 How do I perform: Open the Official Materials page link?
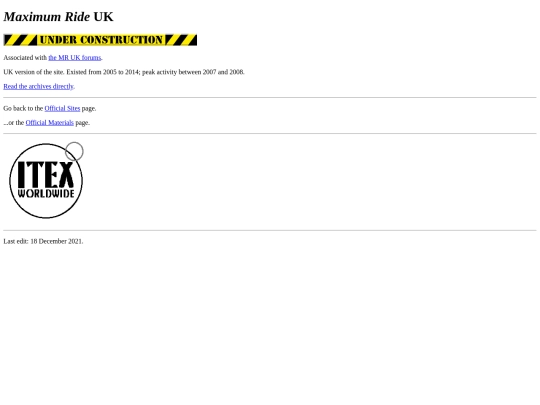50,123
